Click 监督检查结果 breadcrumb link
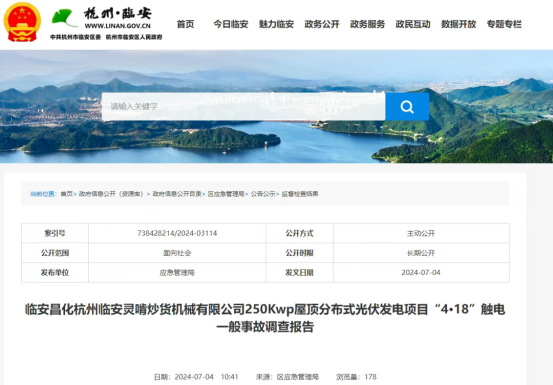 [300, 194]
